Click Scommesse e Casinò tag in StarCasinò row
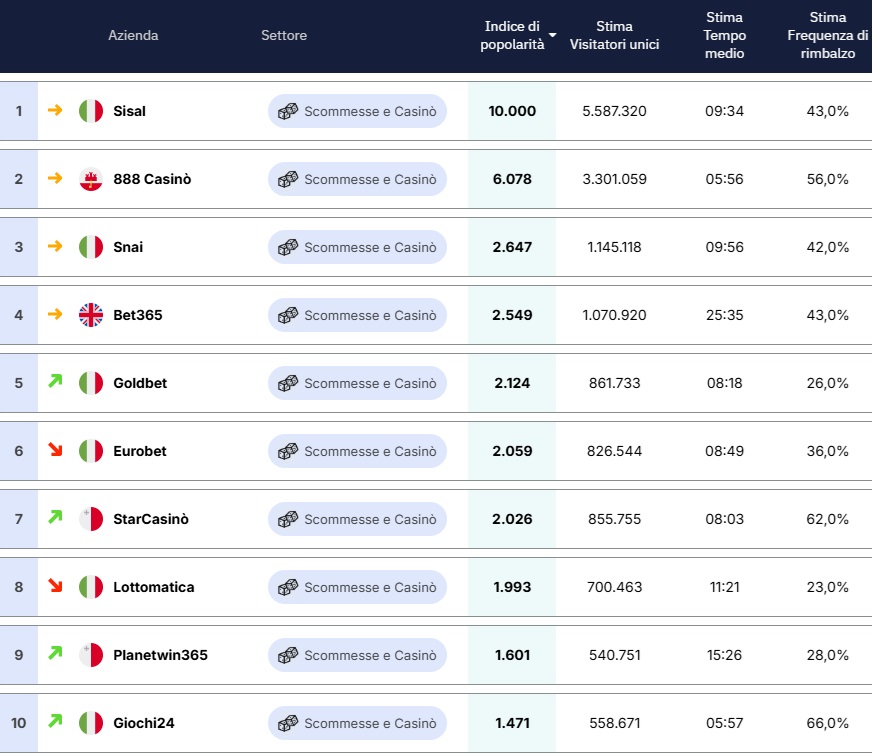The width and height of the screenshot is (872, 753). tap(357, 519)
